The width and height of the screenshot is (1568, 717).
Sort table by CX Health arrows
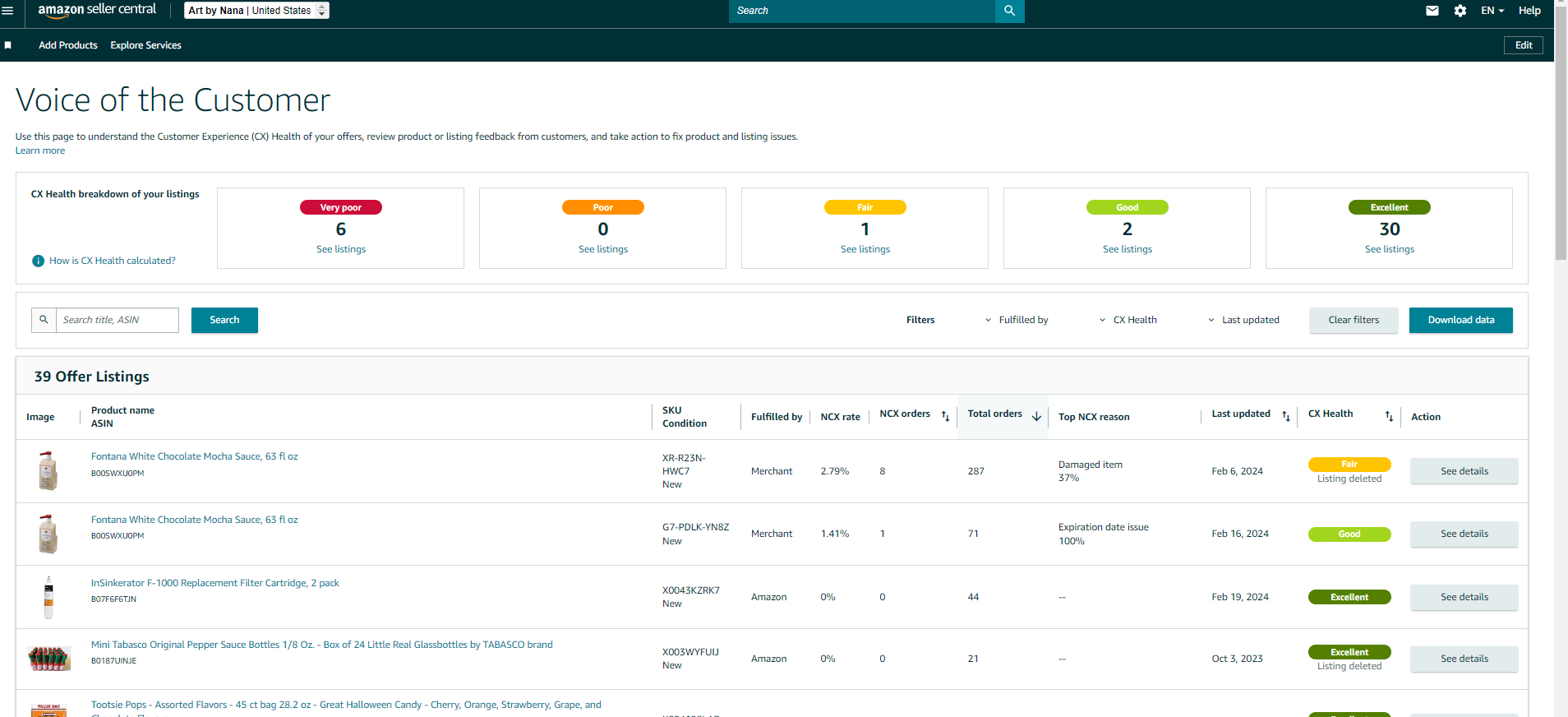click(x=1389, y=416)
